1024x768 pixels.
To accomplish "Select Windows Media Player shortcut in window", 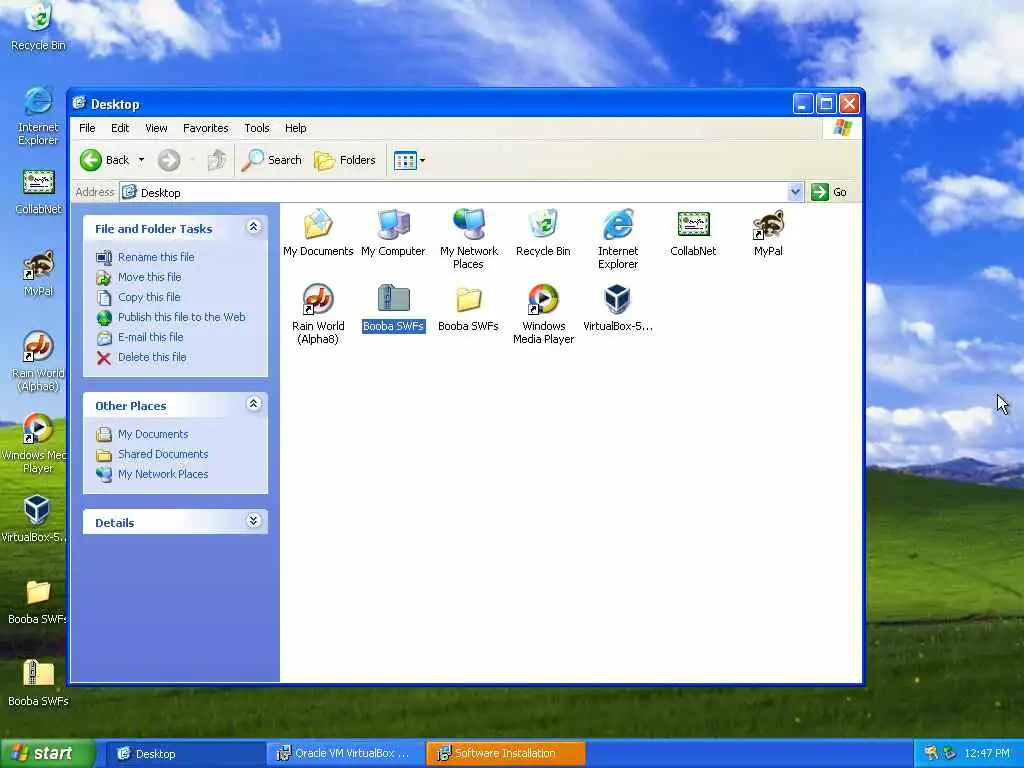I will [543, 299].
